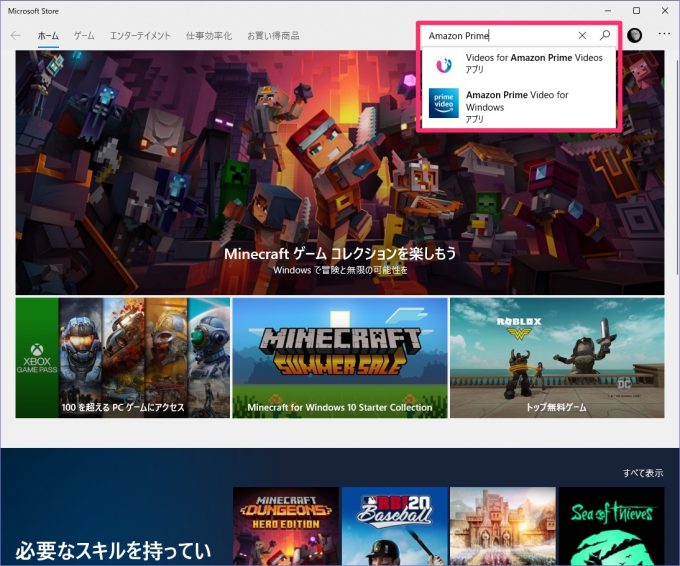Click the magnifier search icon
The width and height of the screenshot is (680, 566).
605,35
